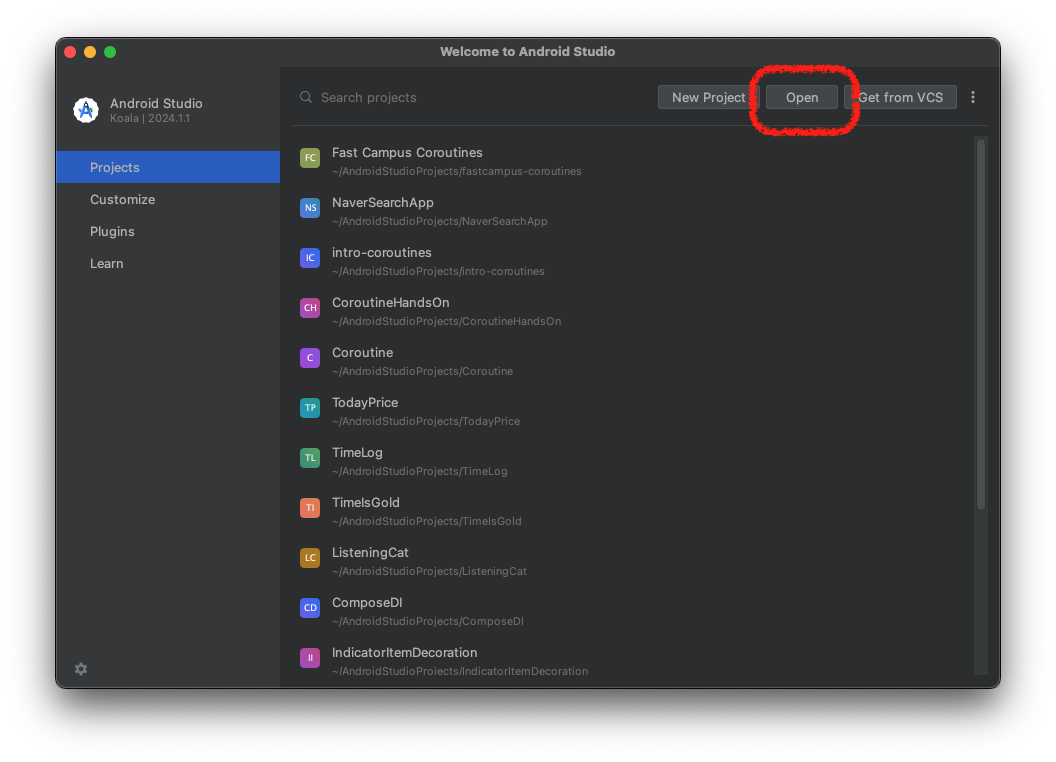Screen dimensions: 1056x762
Task: Click the CD icon of ComposeDI
Action: pos(310,608)
